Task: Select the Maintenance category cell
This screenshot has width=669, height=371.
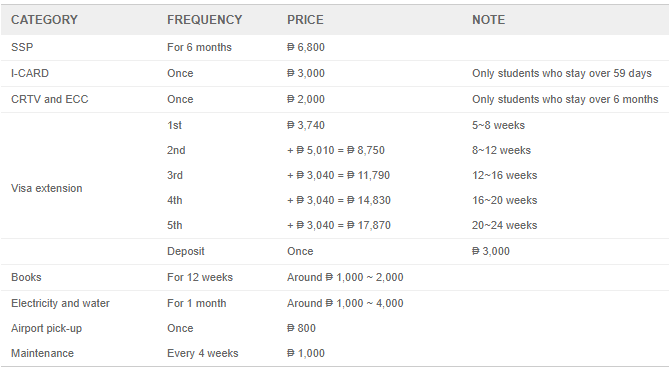Action: point(42,353)
